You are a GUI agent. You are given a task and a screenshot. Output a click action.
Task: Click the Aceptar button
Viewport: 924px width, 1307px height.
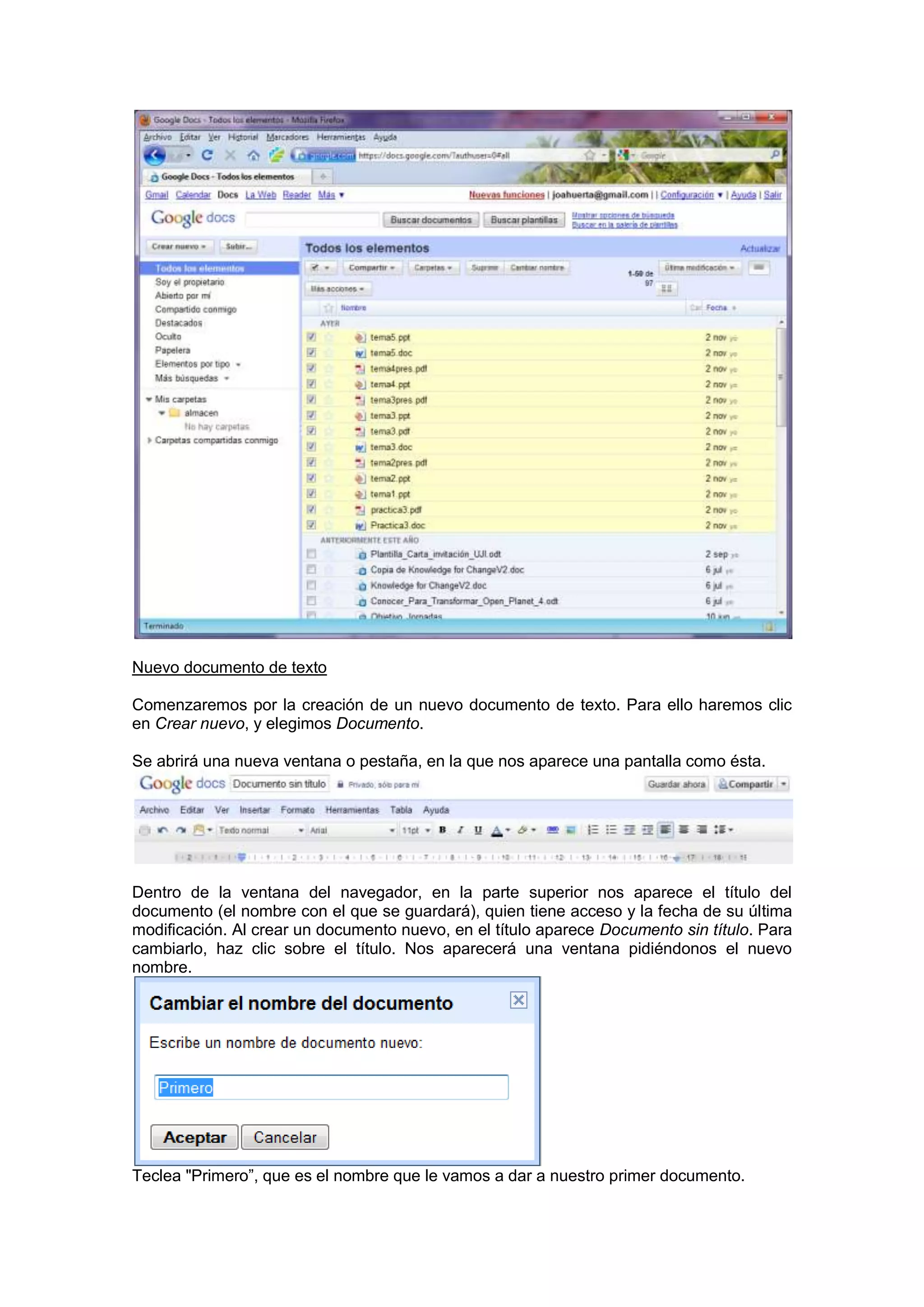(x=194, y=1137)
